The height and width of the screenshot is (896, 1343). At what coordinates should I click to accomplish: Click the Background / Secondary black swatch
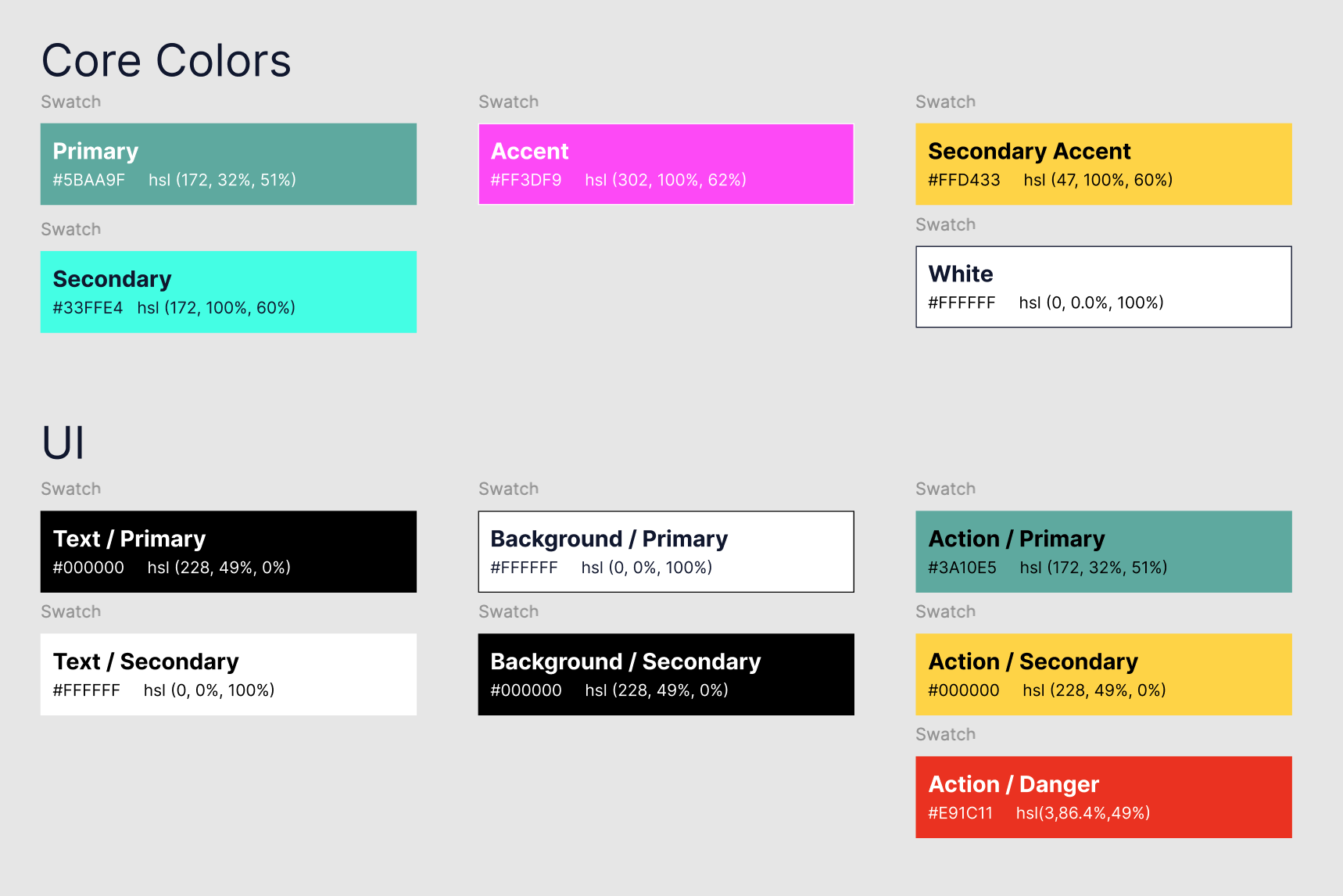pos(665,674)
